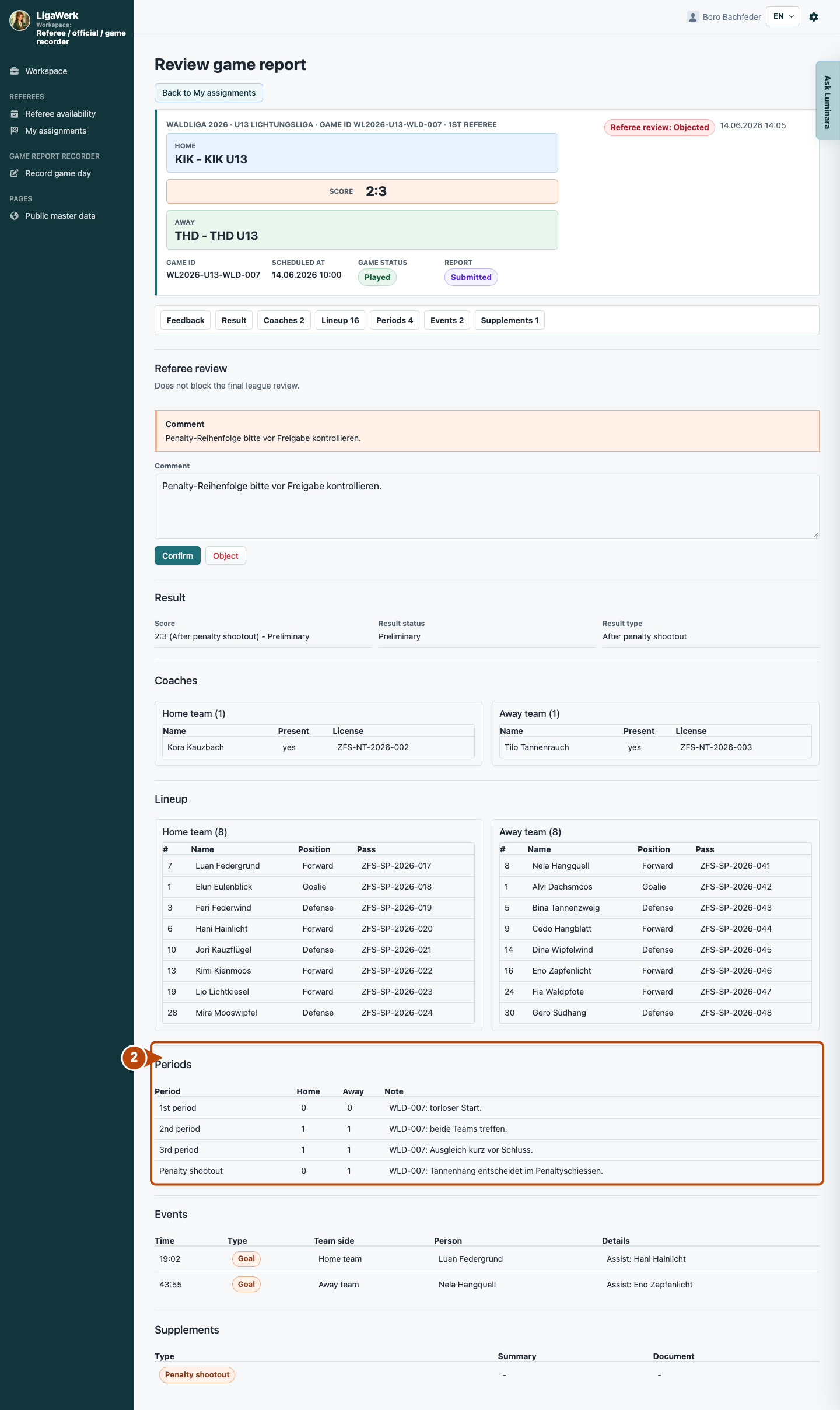The height and width of the screenshot is (1410, 840).
Task: Click the Public master data globe icon
Action: click(15, 216)
